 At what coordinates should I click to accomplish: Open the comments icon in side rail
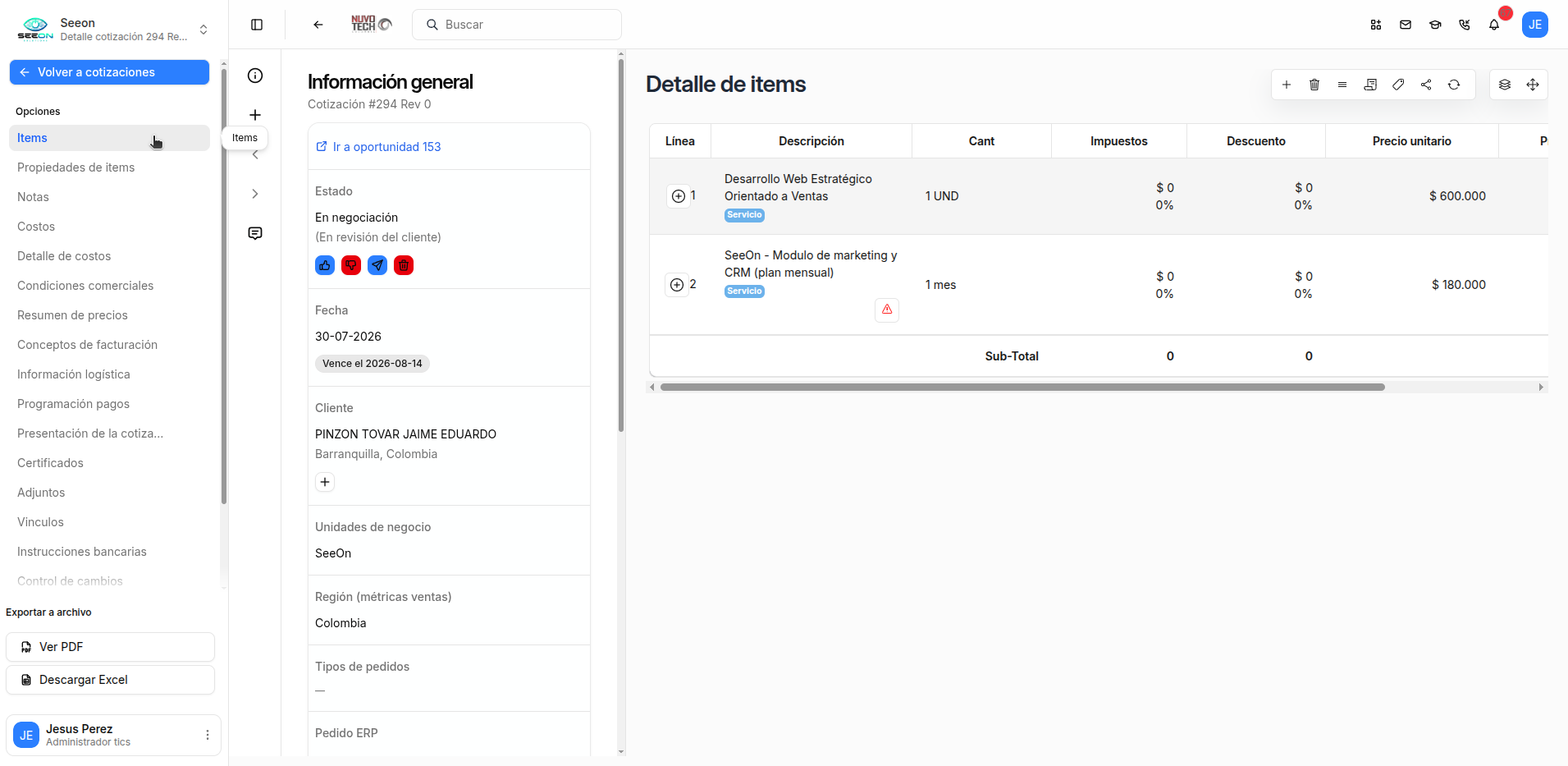255,233
